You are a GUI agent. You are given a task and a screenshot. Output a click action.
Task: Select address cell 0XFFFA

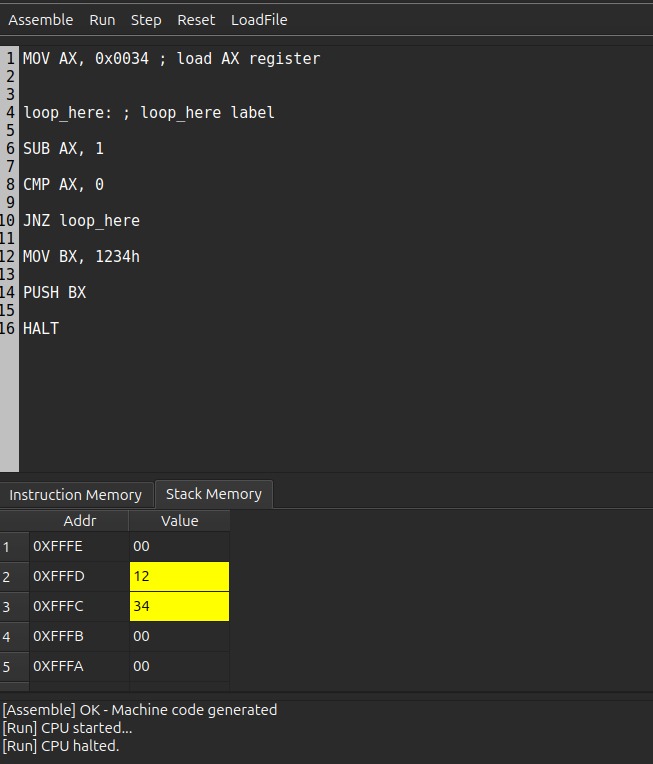[x=79, y=666]
